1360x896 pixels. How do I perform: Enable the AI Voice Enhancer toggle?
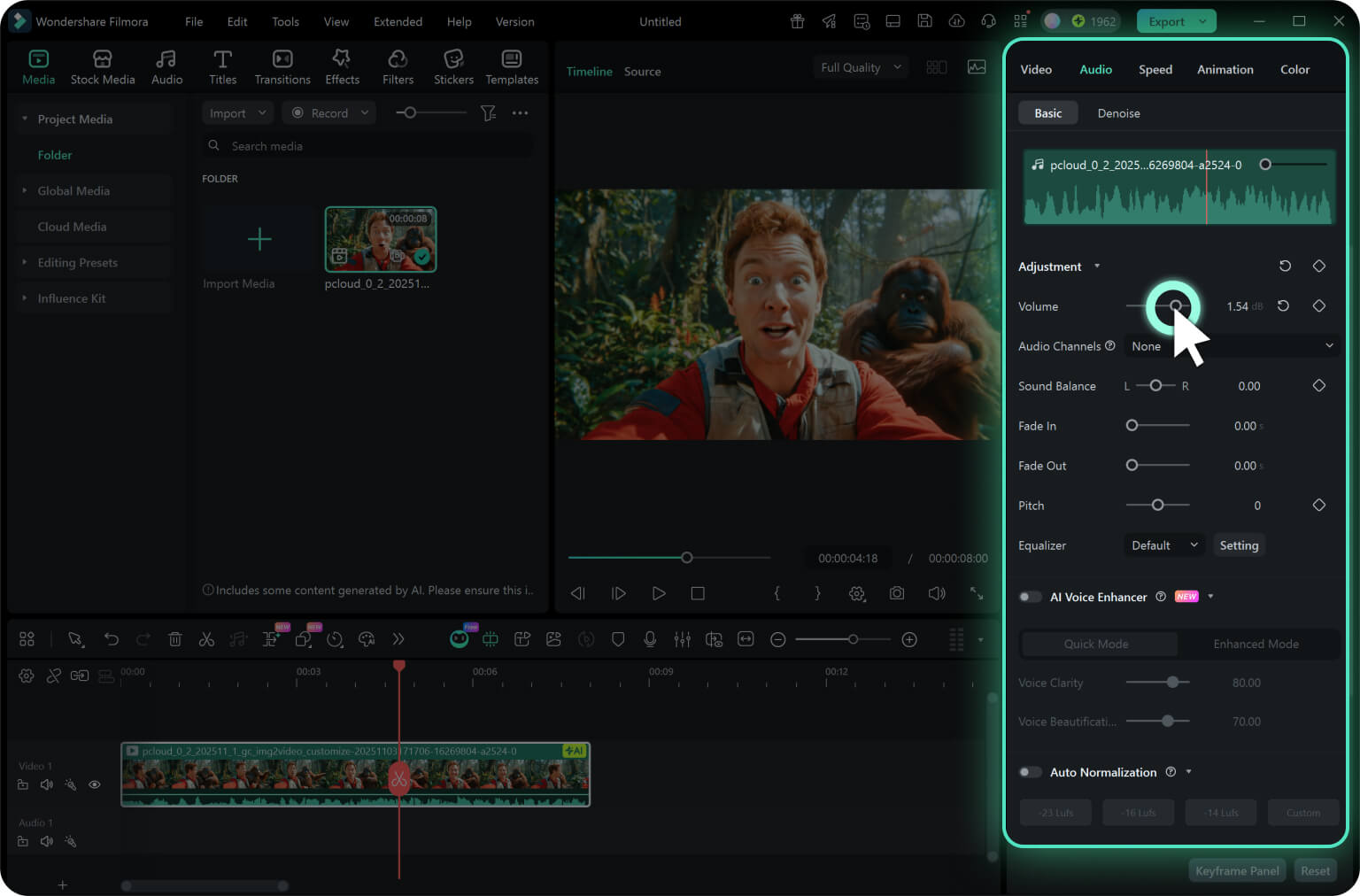[1030, 597]
